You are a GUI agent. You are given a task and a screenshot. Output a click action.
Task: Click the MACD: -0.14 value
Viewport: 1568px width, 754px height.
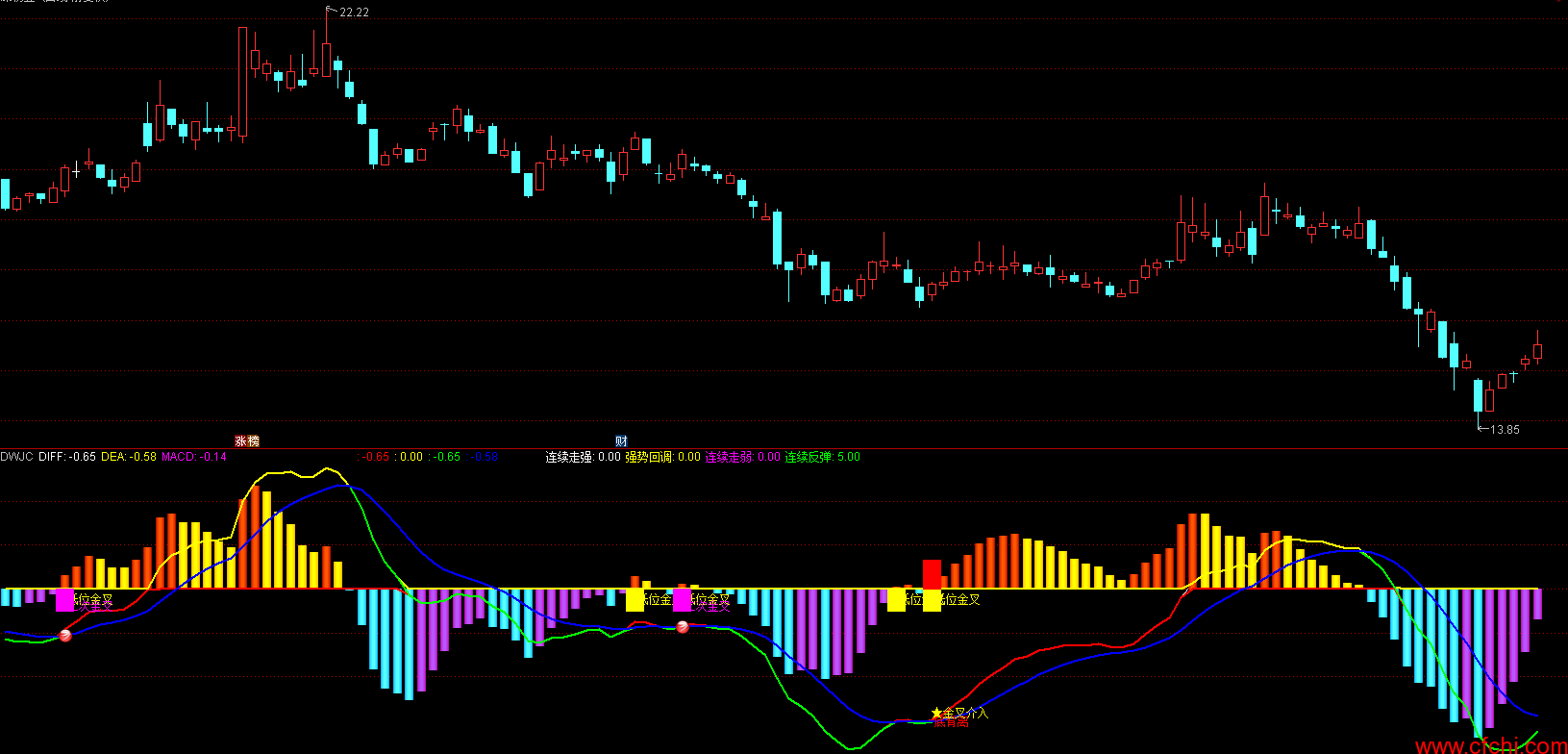194,457
